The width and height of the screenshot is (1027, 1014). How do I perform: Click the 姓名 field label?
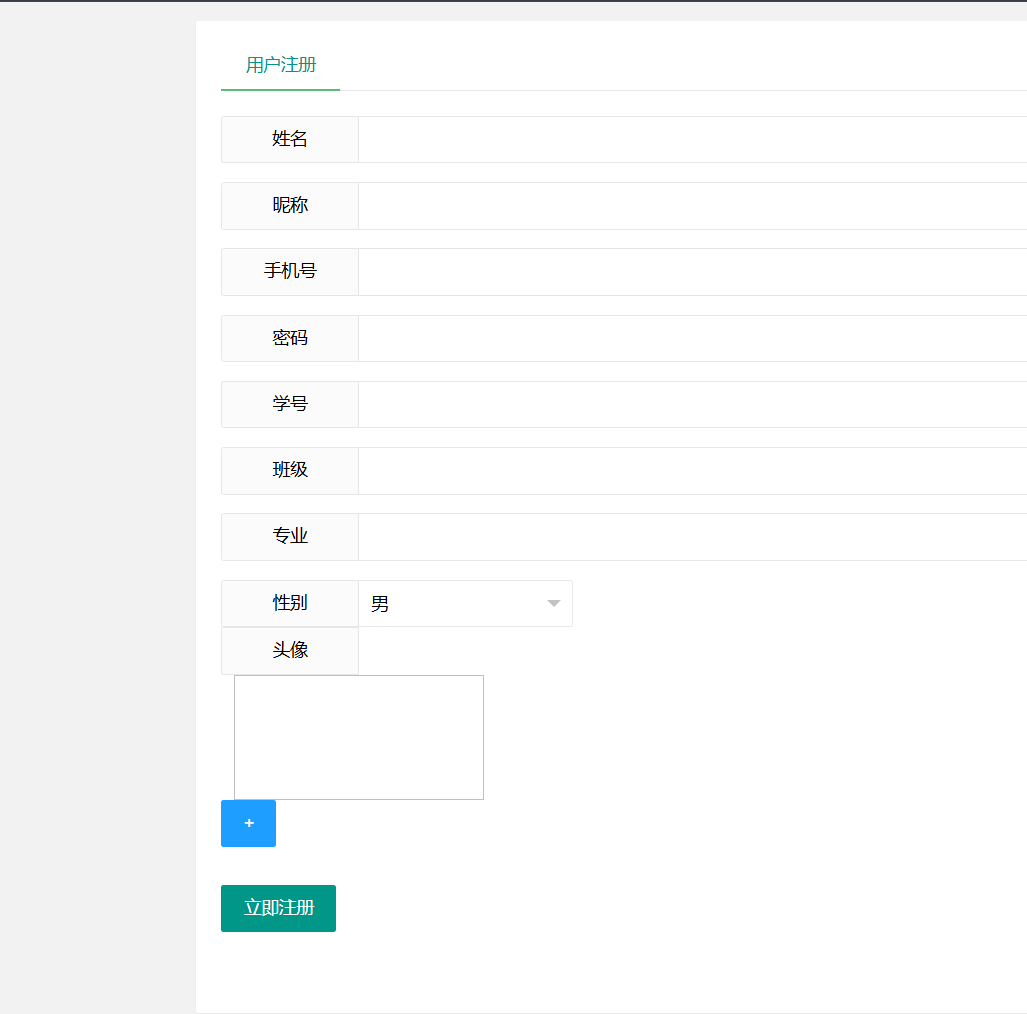coord(290,139)
